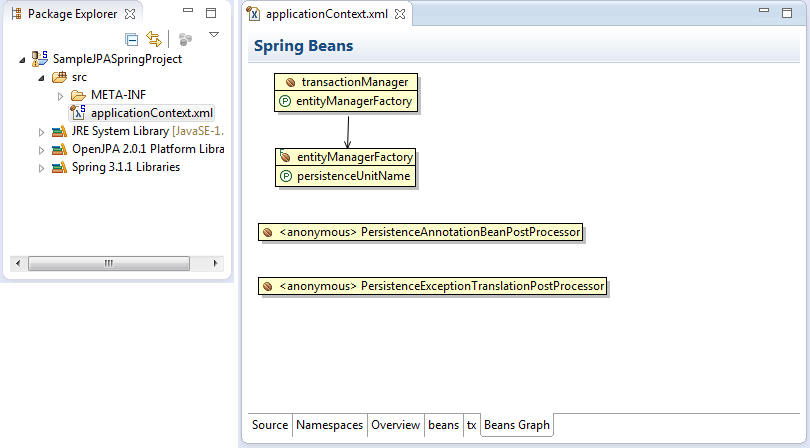The height and width of the screenshot is (448, 810).
Task: Click bean icon of PersistenceAnnotationBeanPostProcessor
Action: pyautogui.click(x=268, y=233)
